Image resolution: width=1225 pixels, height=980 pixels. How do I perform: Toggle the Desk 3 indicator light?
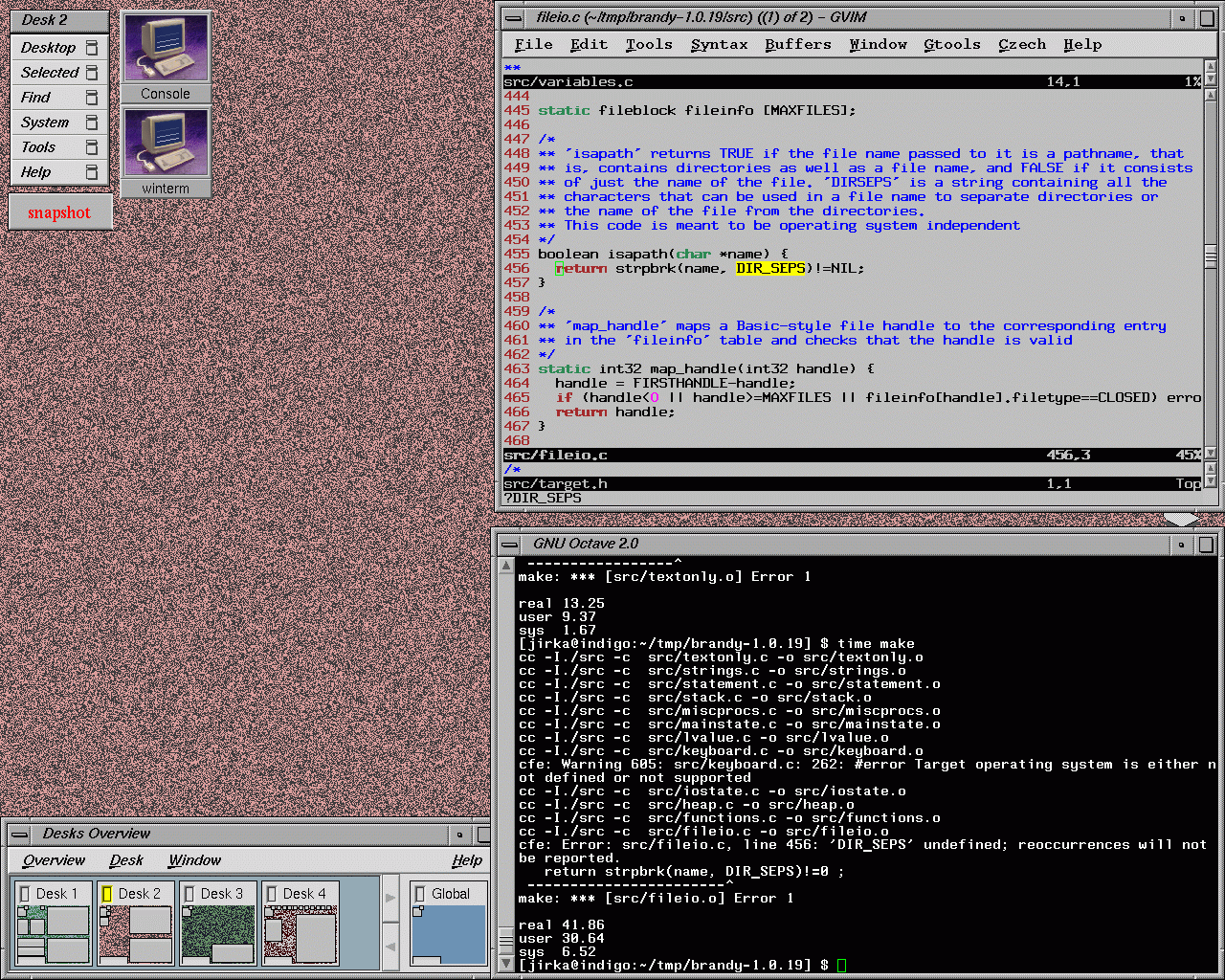[x=189, y=894]
